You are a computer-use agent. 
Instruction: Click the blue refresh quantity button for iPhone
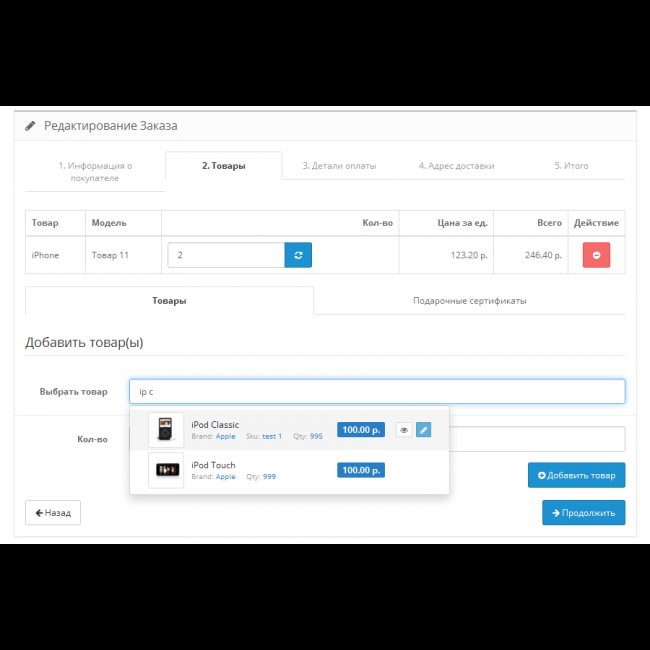298,255
